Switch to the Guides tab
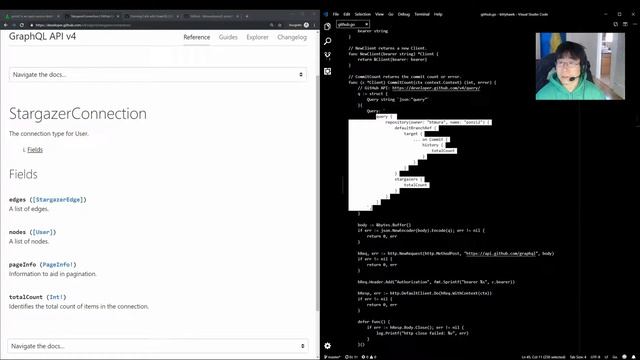 (x=228, y=37)
